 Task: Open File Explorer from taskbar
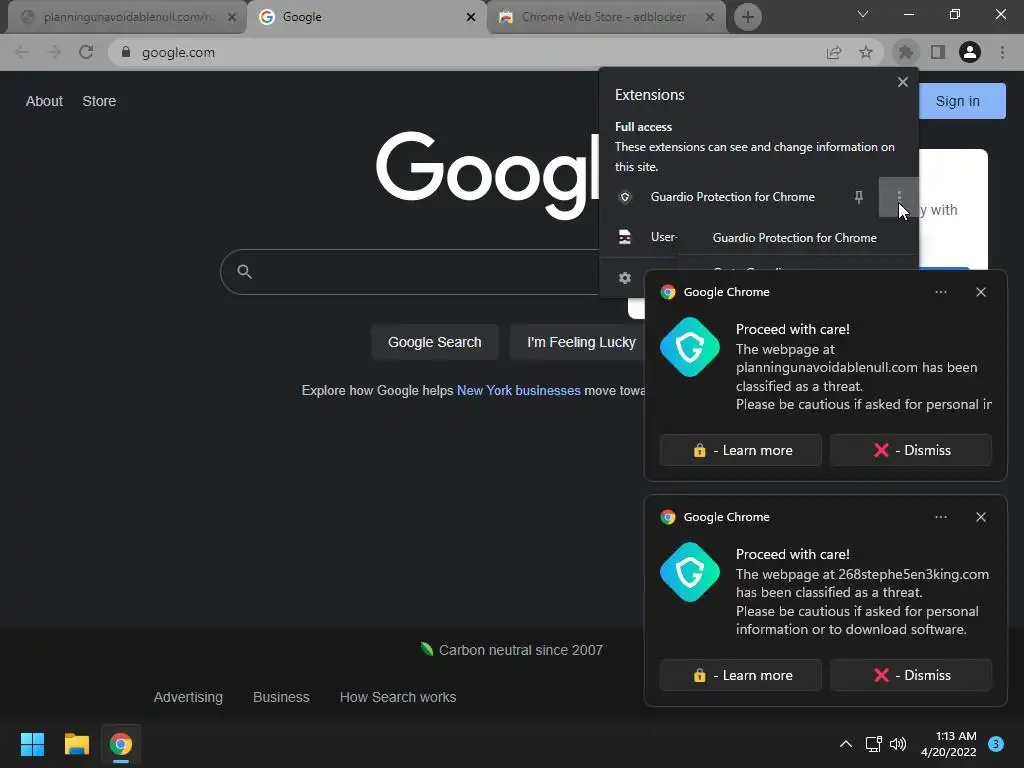76,744
